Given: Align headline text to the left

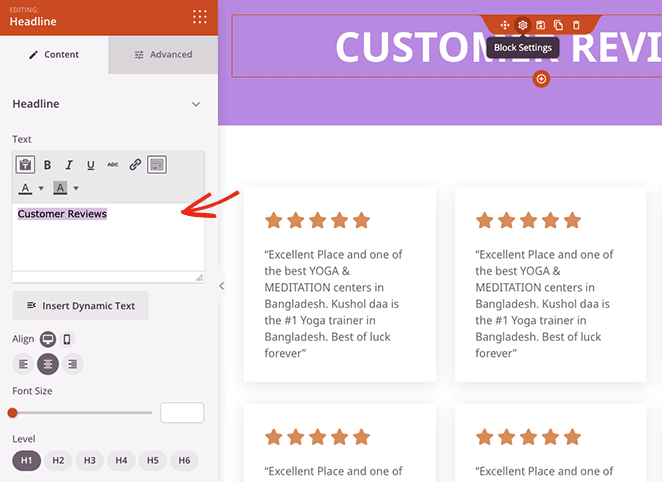Looking at the screenshot, I should point(24,364).
